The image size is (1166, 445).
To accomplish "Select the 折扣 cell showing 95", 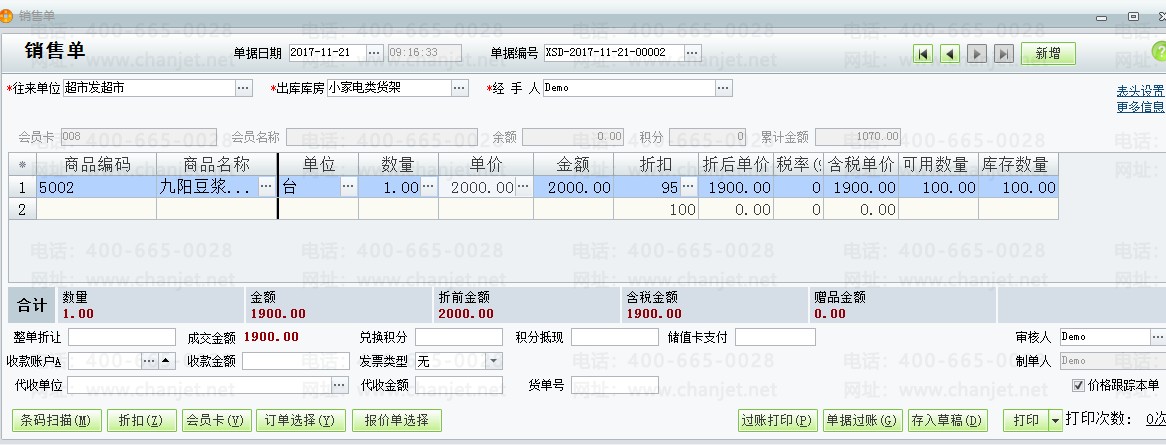I will (x=654, y=187).
